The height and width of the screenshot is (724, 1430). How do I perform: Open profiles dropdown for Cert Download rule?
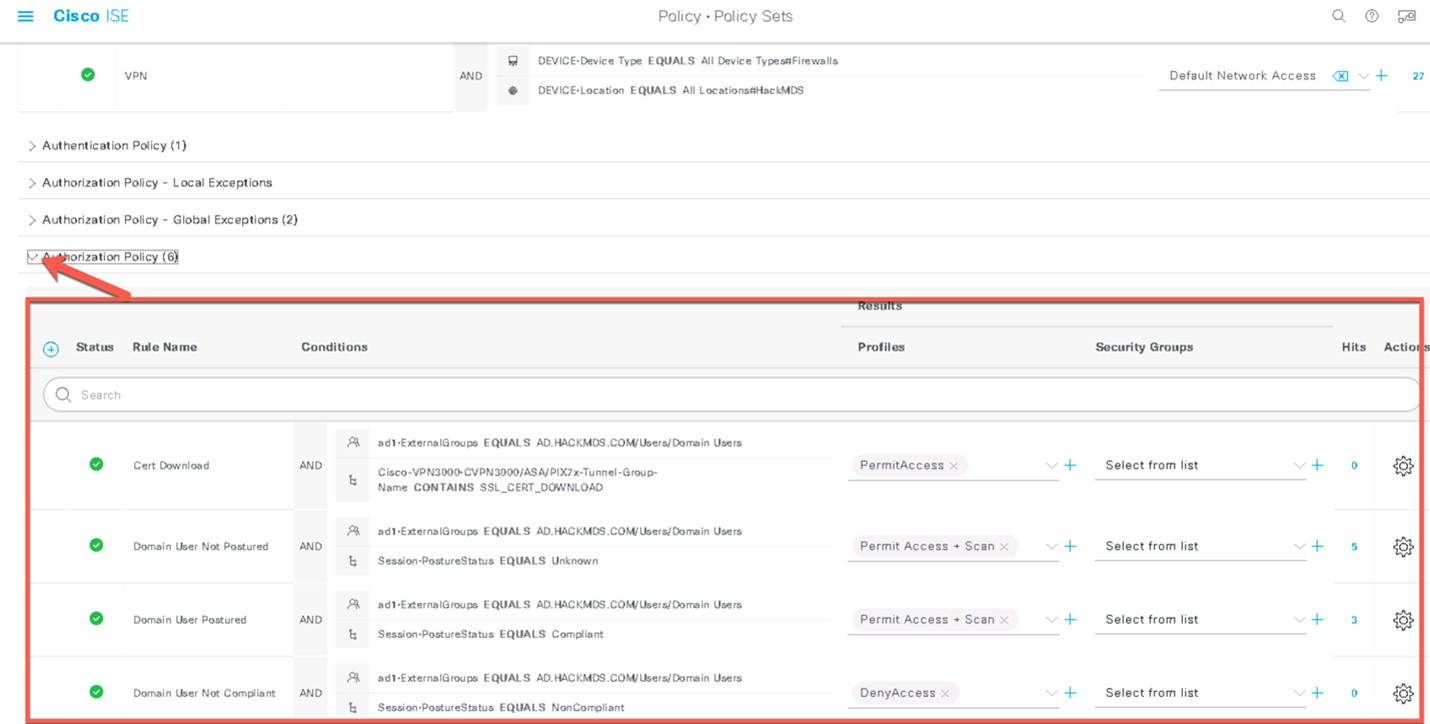click(x=1051, y=466)
